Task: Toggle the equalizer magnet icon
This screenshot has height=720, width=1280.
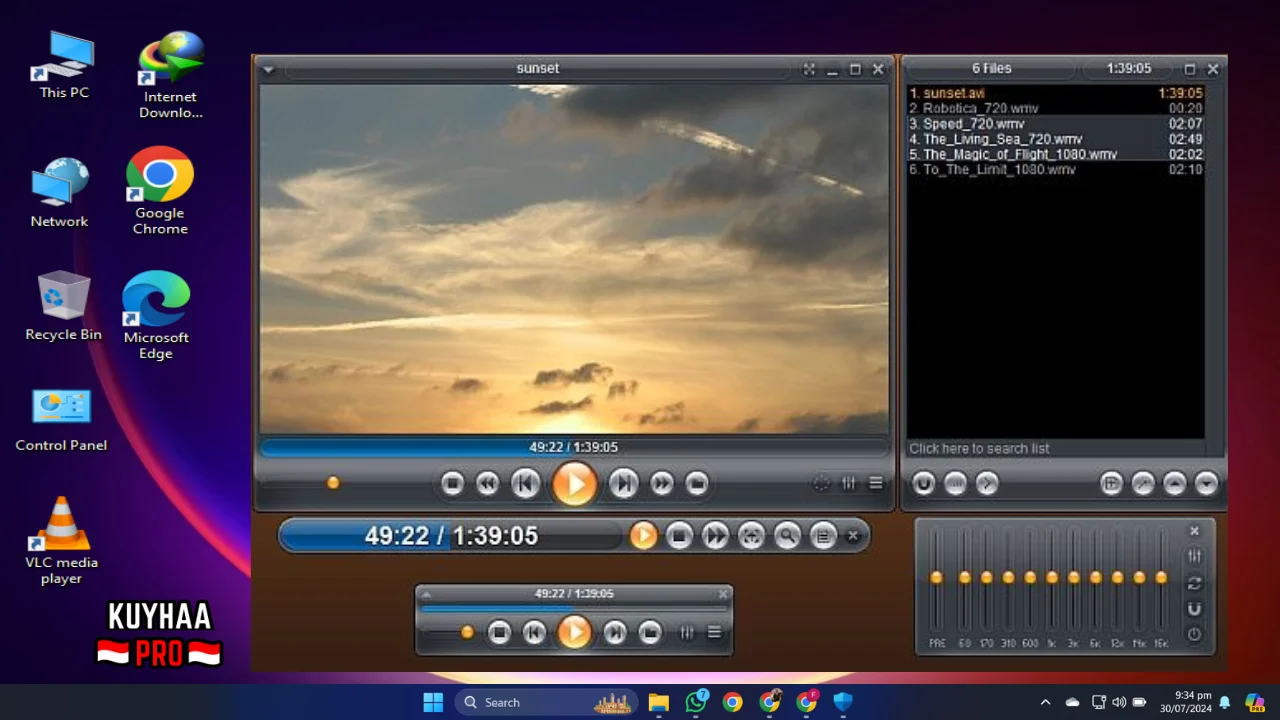Action: [x=1194, y=609]
